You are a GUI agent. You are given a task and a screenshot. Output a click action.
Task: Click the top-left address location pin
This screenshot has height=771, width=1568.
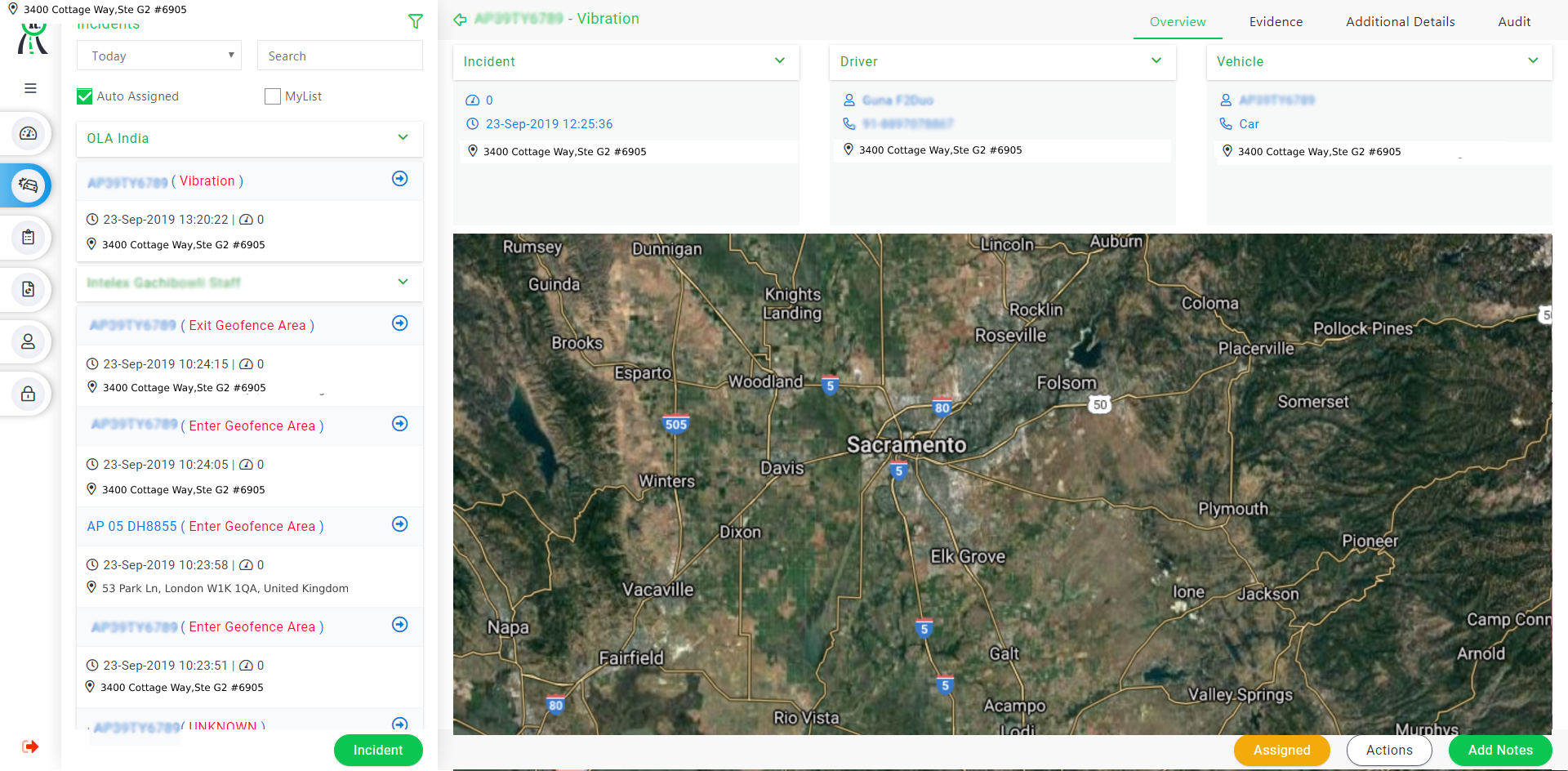point(13,9)
